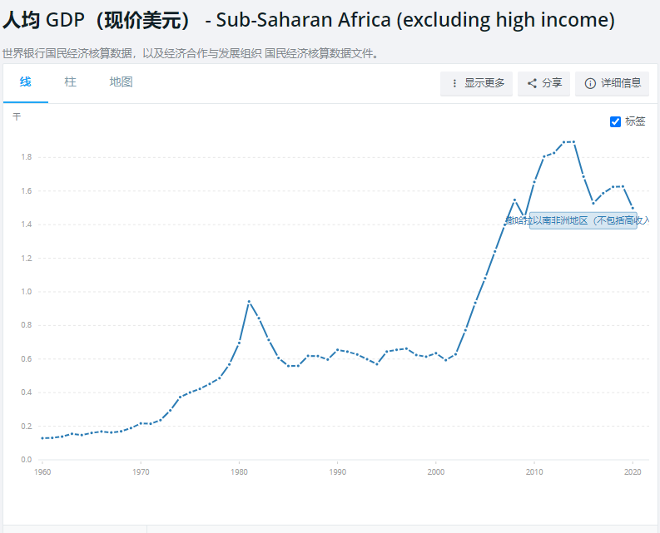Click the info icon for 详细信息
Viewport: 660px width, 533px height.
point(590,83)
